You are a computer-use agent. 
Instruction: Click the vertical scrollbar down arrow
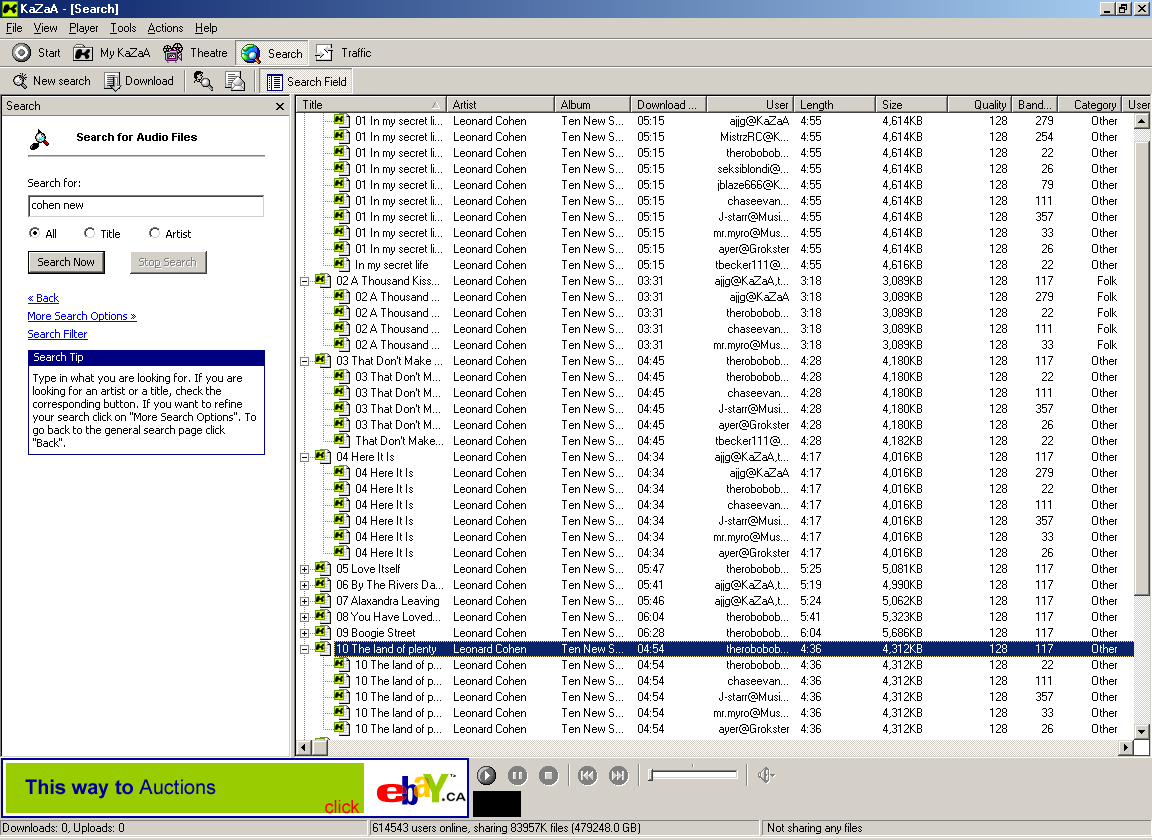click(1141, 731)
